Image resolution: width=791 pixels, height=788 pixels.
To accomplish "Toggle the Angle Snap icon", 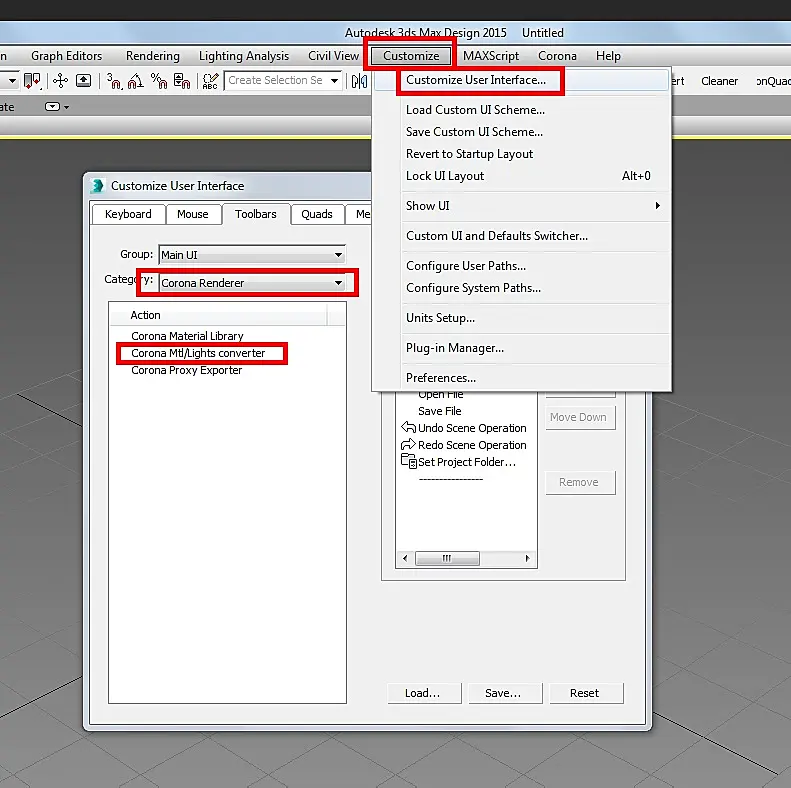I will (x=136, y=81).
